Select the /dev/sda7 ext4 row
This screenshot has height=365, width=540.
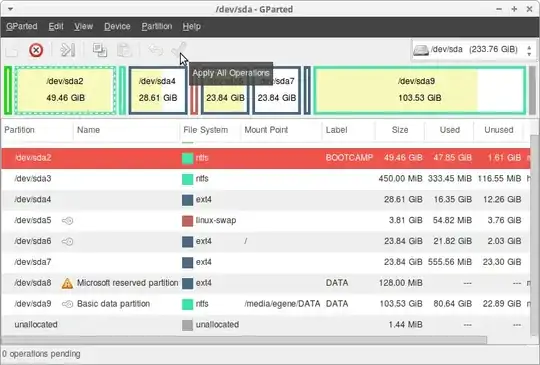(x=266, y=262)
